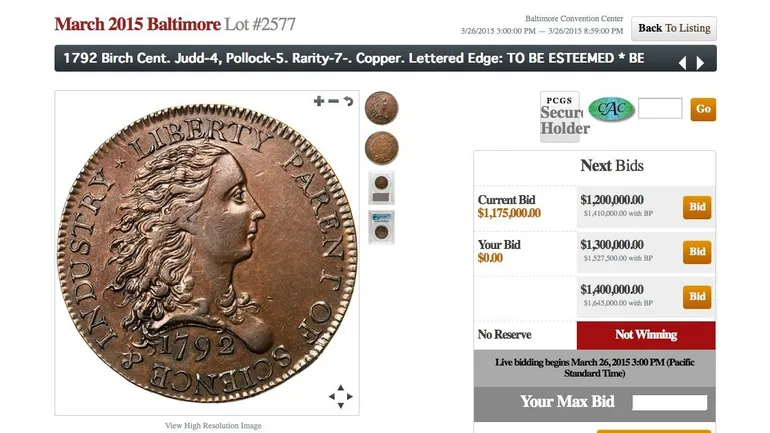Select the slab holder back thumbnail

click(x=382, y=188)
